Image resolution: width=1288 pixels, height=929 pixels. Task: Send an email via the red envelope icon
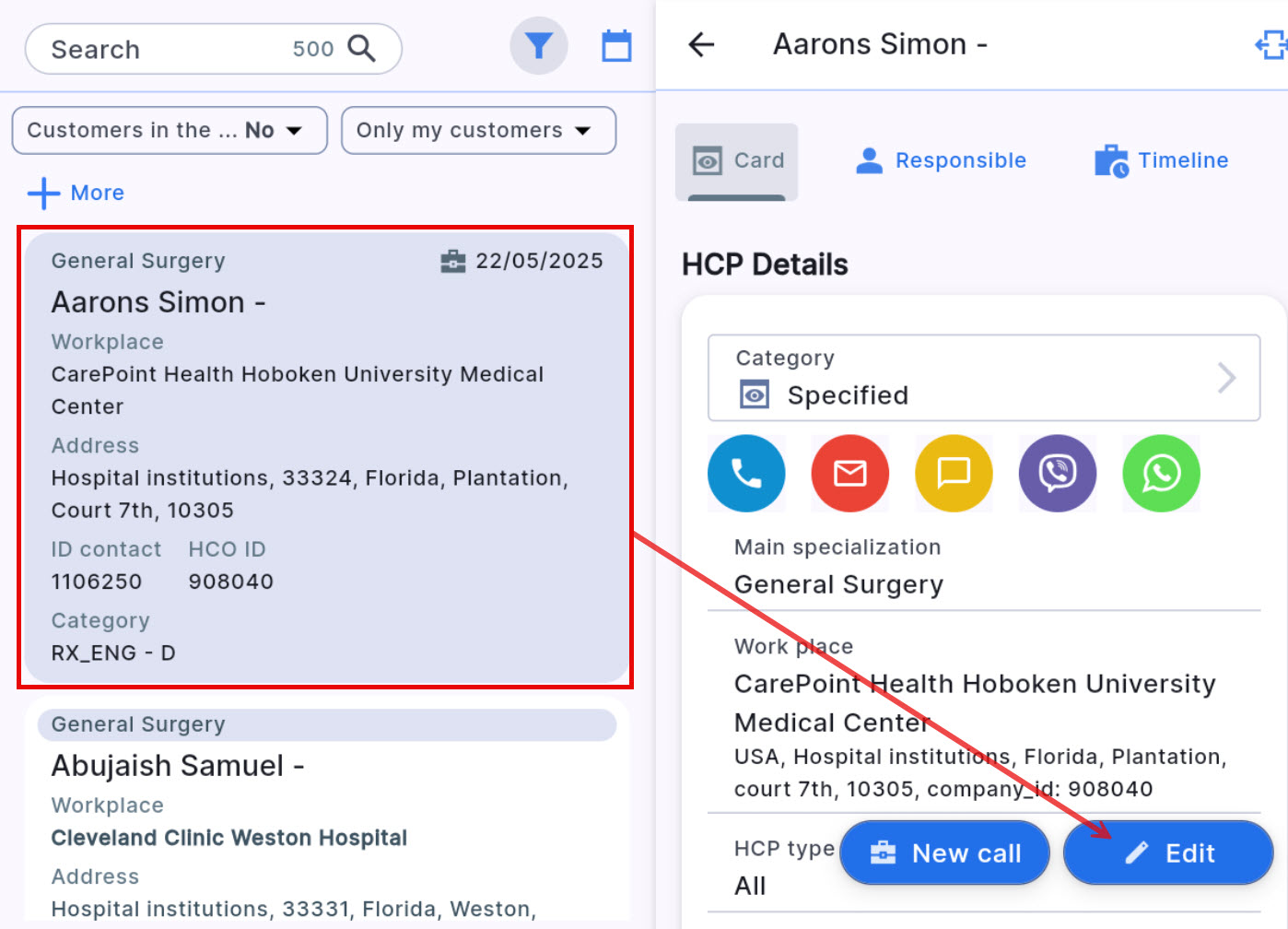[x=849, y=474]
